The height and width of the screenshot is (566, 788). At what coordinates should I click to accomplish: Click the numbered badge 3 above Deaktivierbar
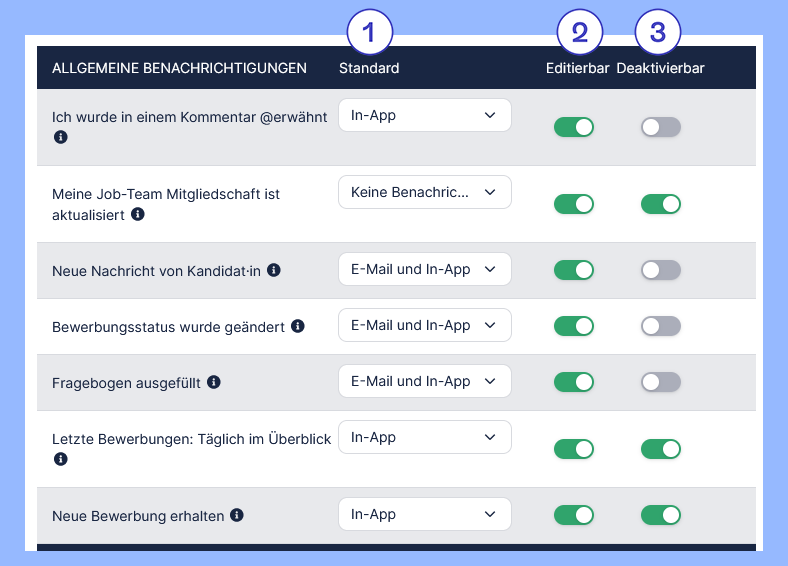point(658,32)
